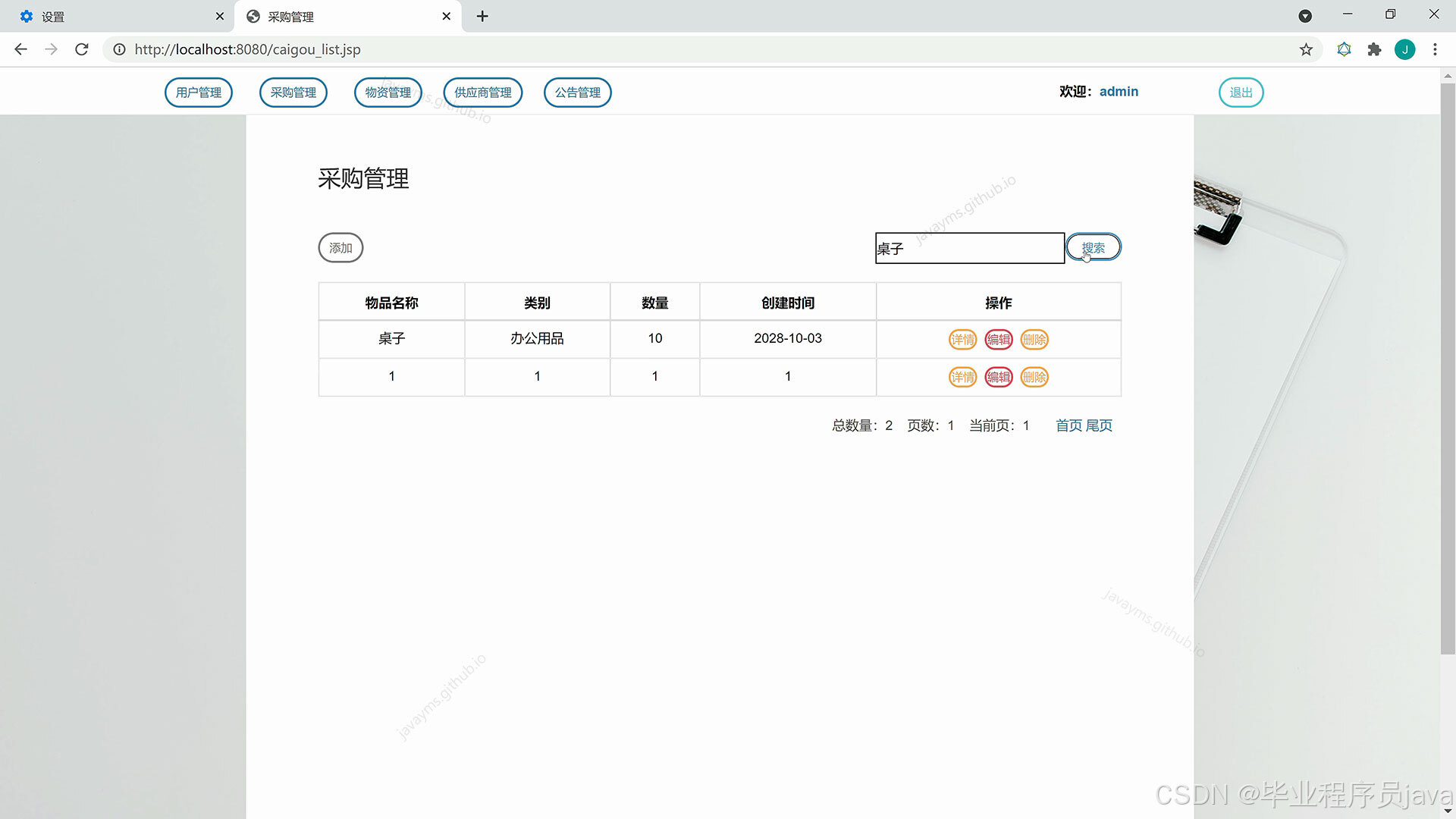The image size is (1456, 819).
Task: Go back to the previous page
Action: 20,49
